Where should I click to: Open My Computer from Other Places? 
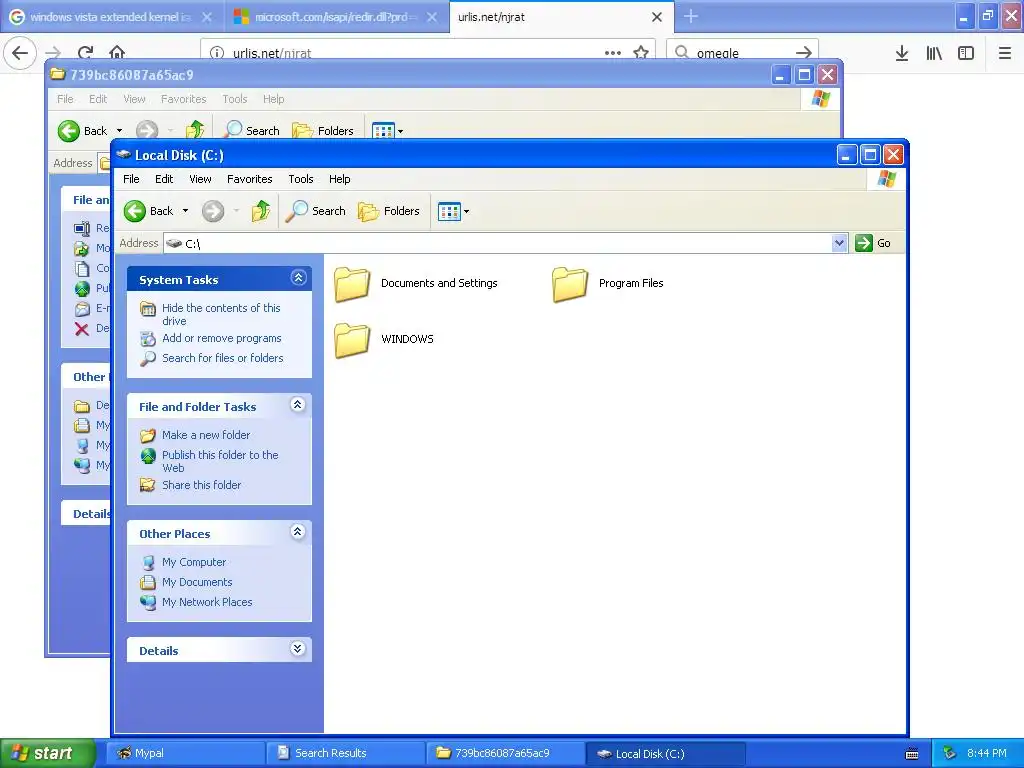[x=194, y=562]
